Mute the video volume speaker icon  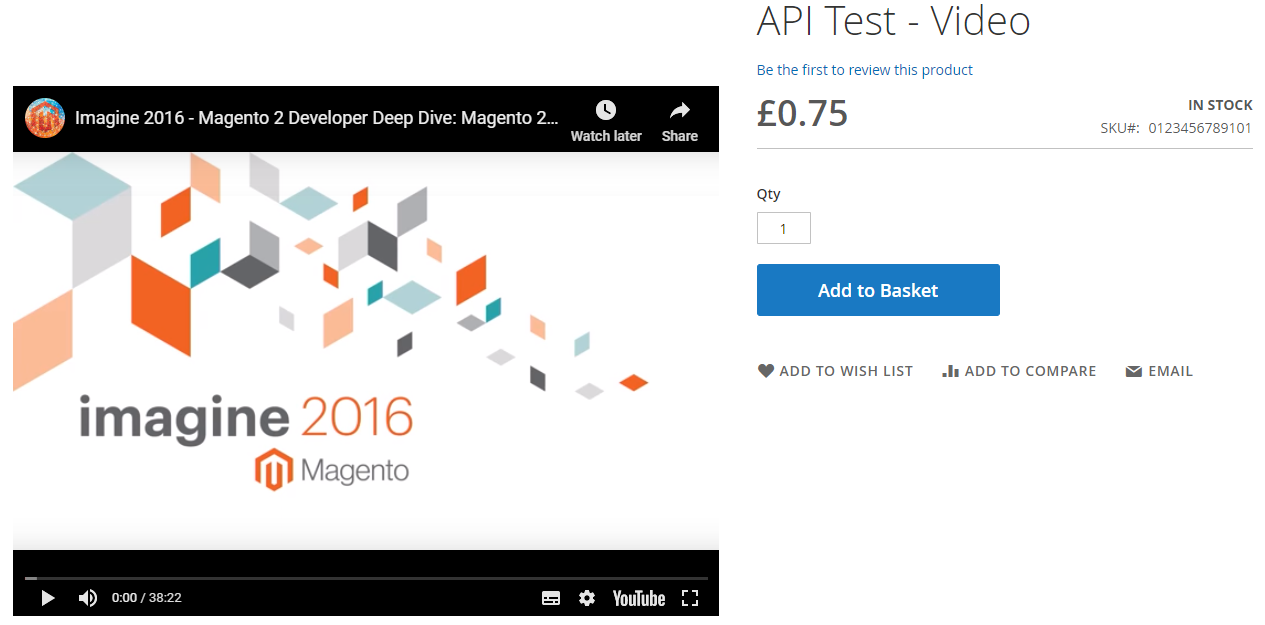pyautogui.click(x=88, y=598)
